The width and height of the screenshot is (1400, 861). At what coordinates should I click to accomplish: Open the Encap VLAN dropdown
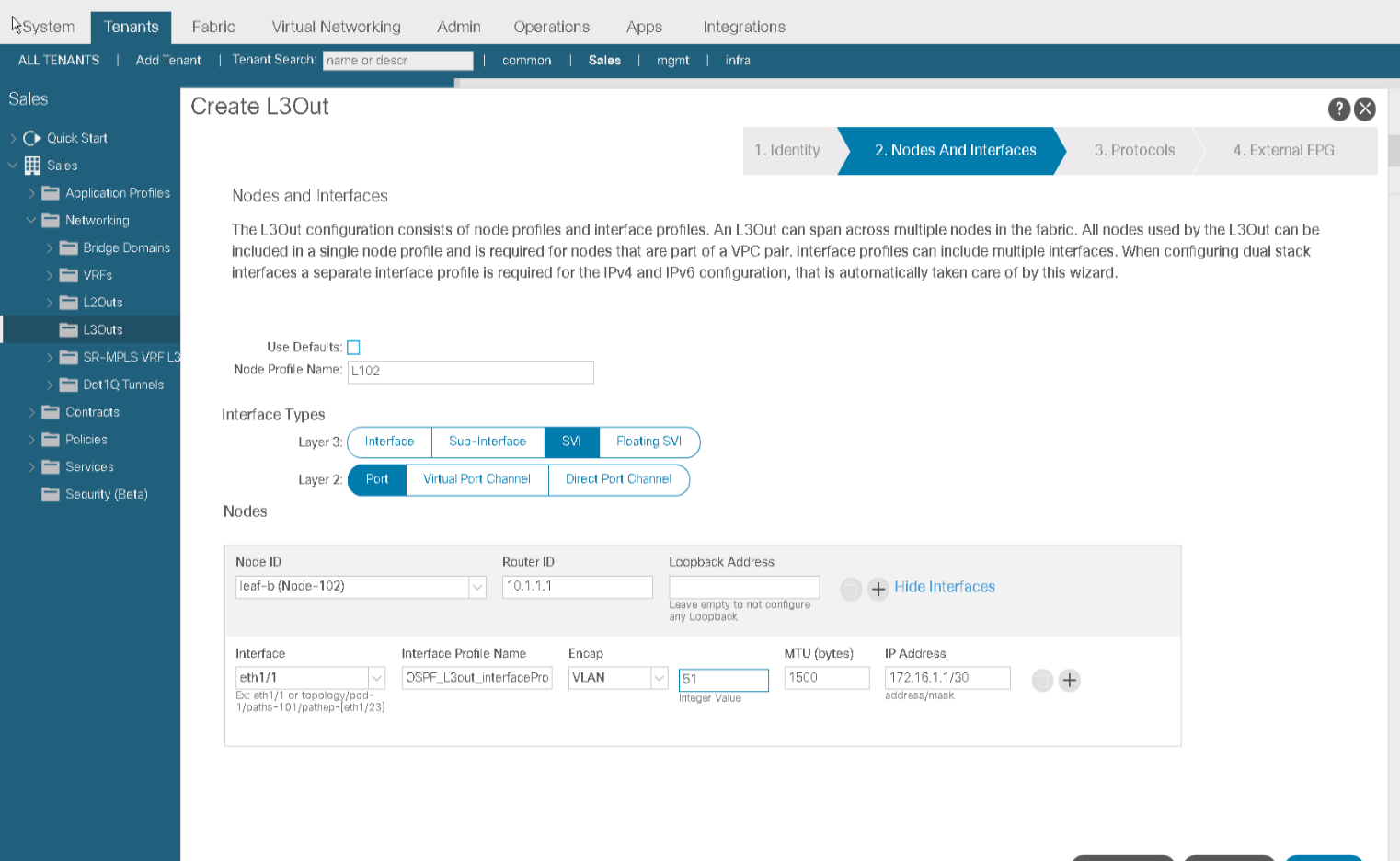tap(659, 678)
